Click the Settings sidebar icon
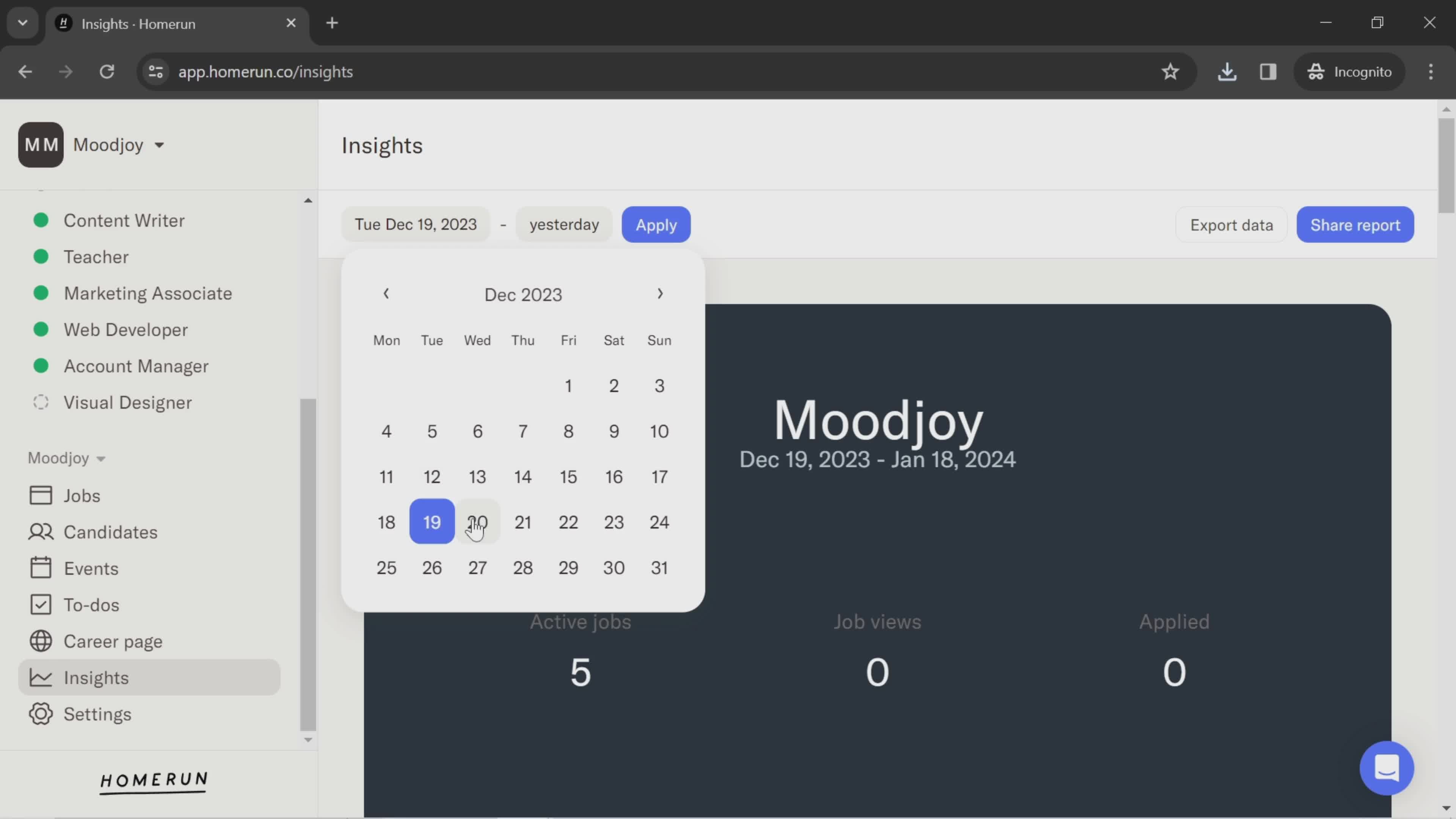The height and width of the screenshot is (819, 1456). click(x=40, y=714)
